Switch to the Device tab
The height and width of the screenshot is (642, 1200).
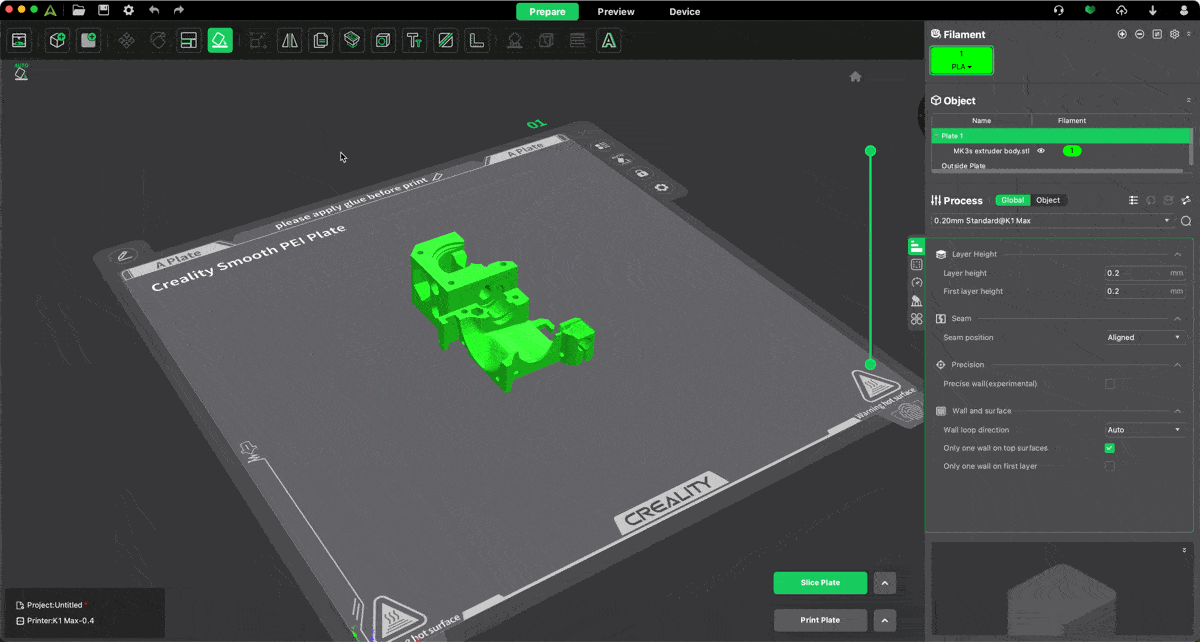[x=684, y=12]
